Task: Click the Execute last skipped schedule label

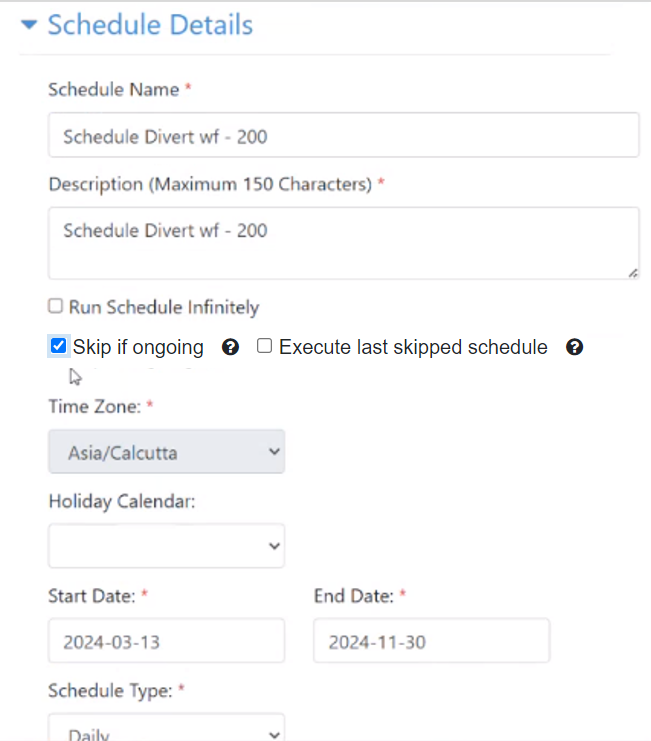Action: [x=413, y=347]
